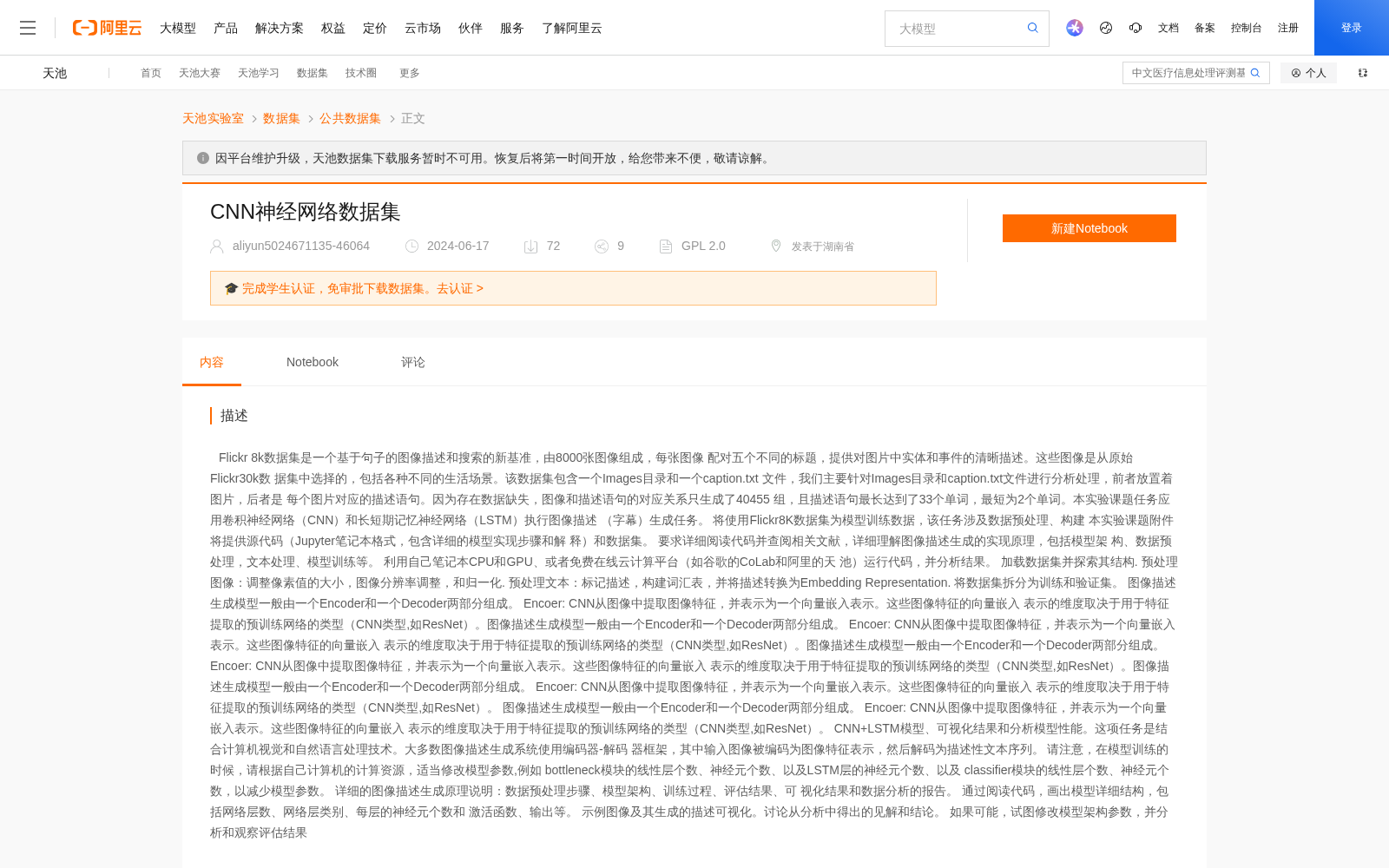The width and height of the screenshot is (1389, 868).
Task: Click the author name aliyun5024671135-46064
Action: click(301, 246)
